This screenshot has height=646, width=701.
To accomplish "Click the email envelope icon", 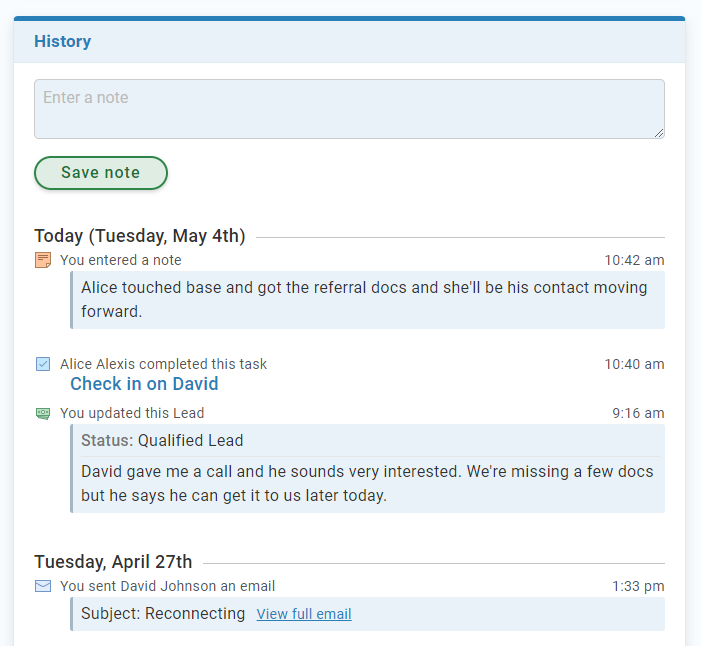I will click(43, 586).
